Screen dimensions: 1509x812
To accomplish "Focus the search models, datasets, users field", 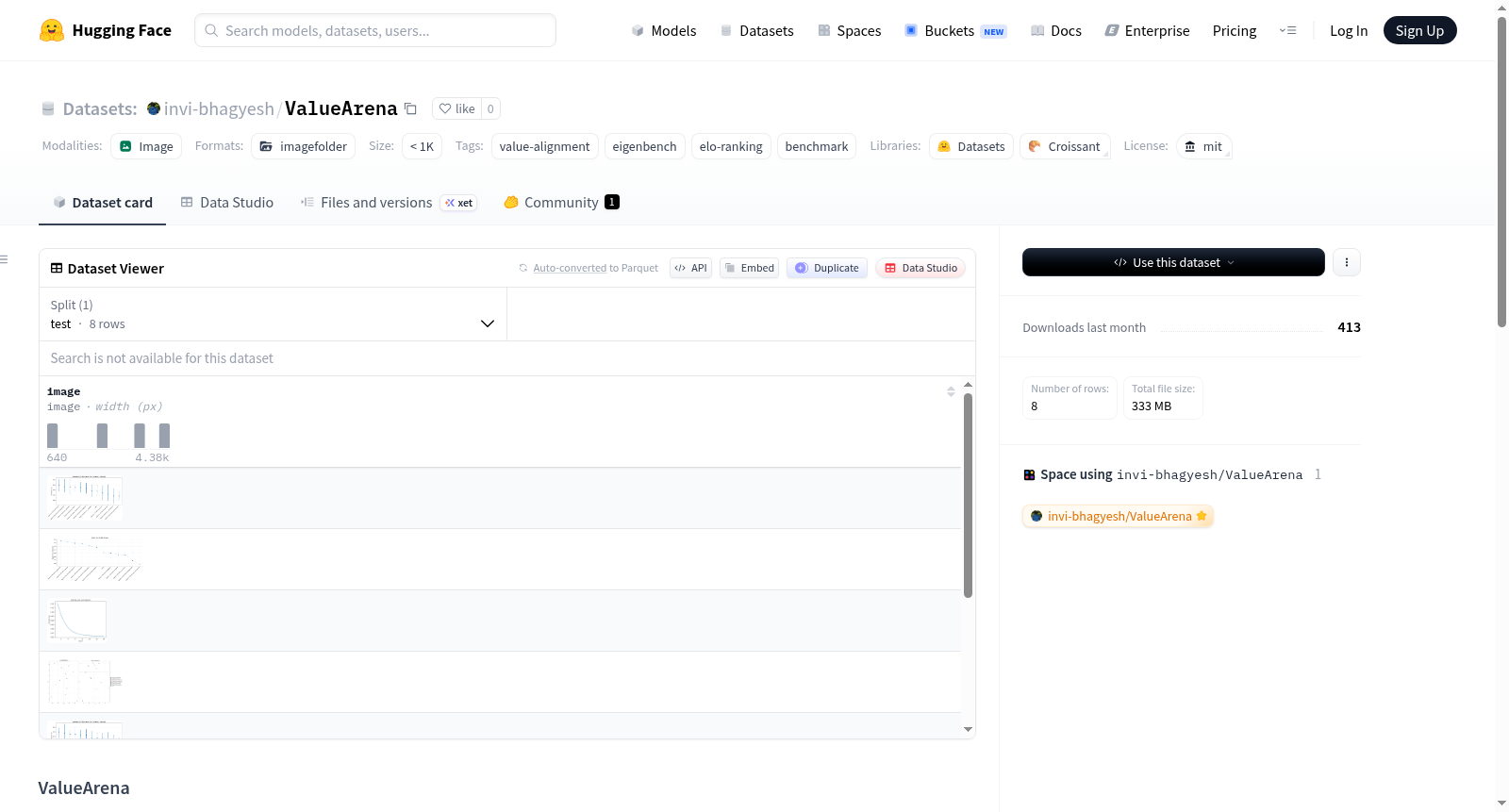I will point(375,30).
